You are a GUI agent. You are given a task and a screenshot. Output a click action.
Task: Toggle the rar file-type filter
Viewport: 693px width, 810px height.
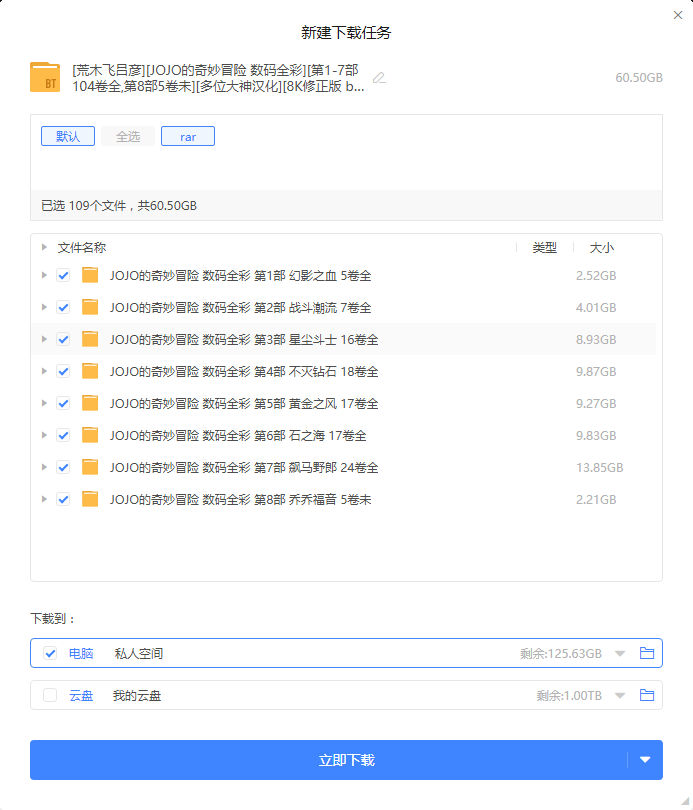click(x=188, y=136)
